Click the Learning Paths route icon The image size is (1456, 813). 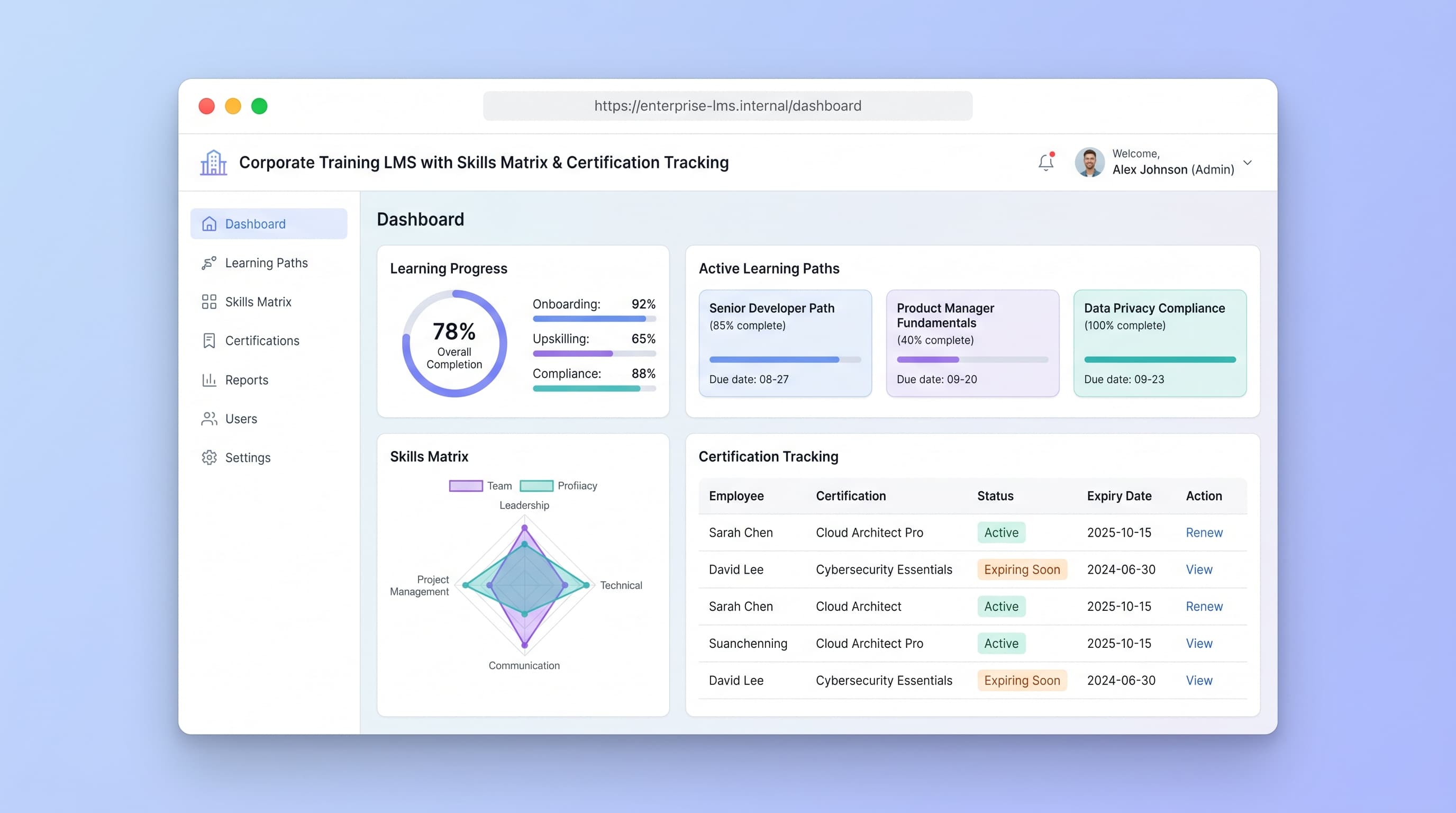pos(209,263)
